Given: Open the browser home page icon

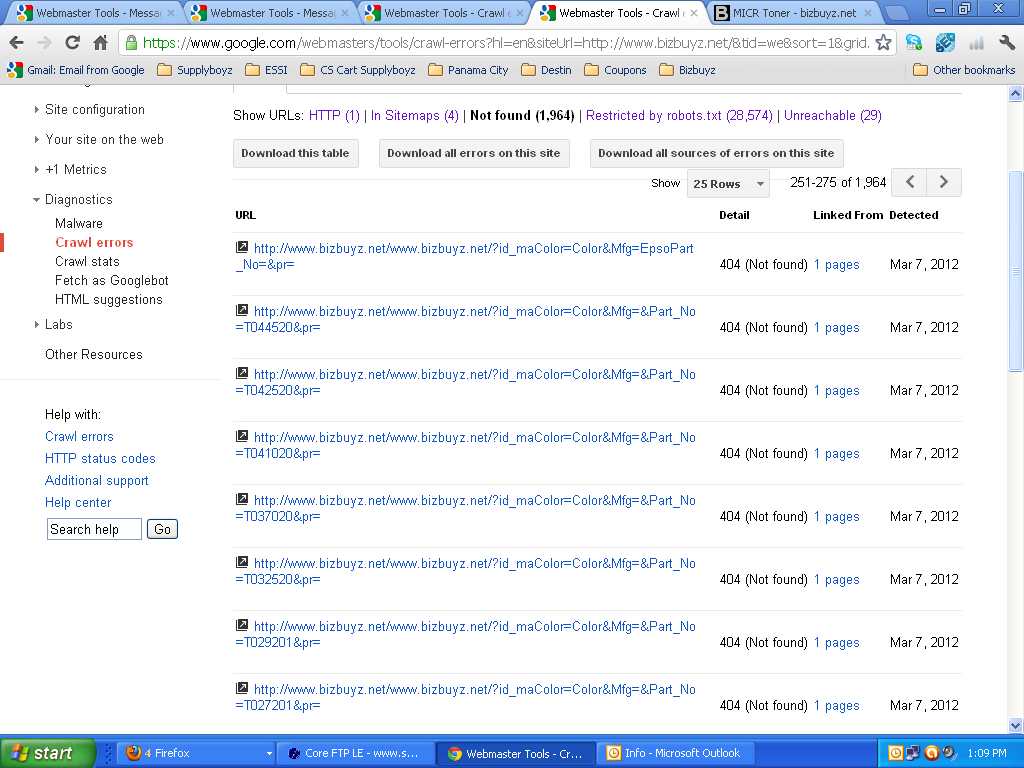Looking at the screenshot, I should click(x=100, y=43).
